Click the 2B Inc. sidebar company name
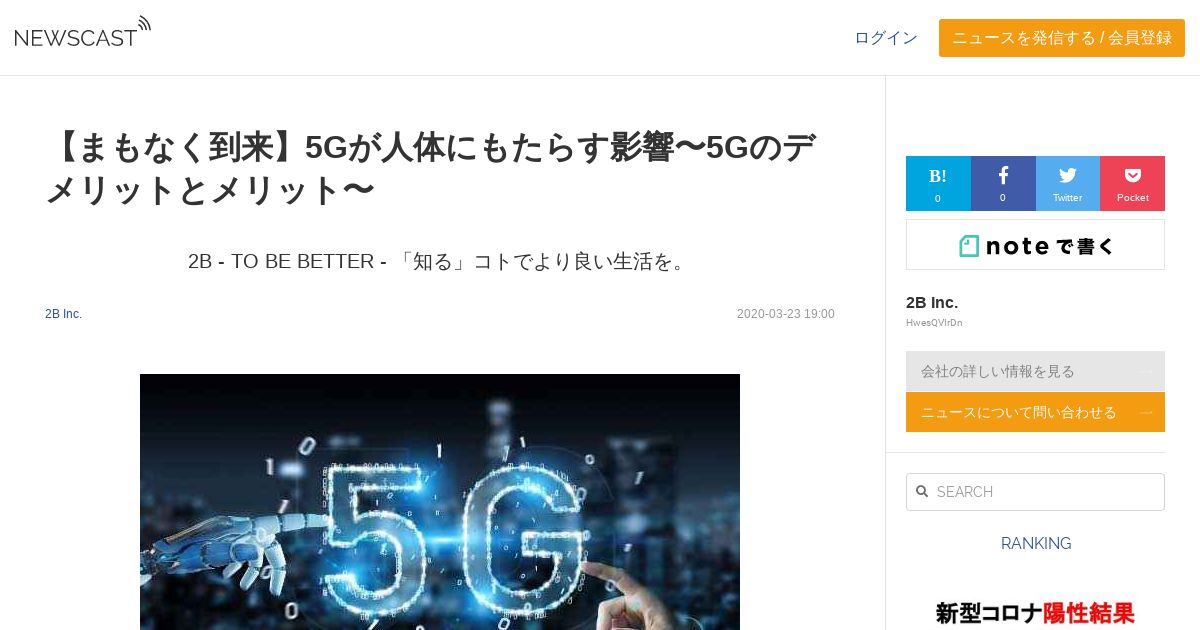1200x630 pixels. (932, 302)
